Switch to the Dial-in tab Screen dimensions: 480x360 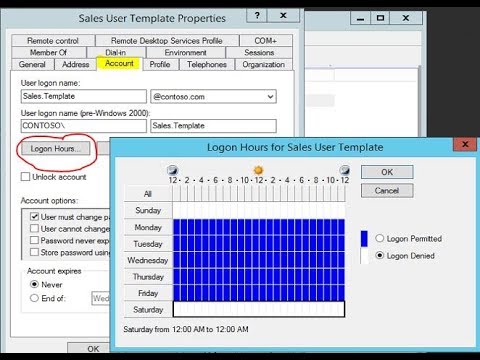(116, 52)
